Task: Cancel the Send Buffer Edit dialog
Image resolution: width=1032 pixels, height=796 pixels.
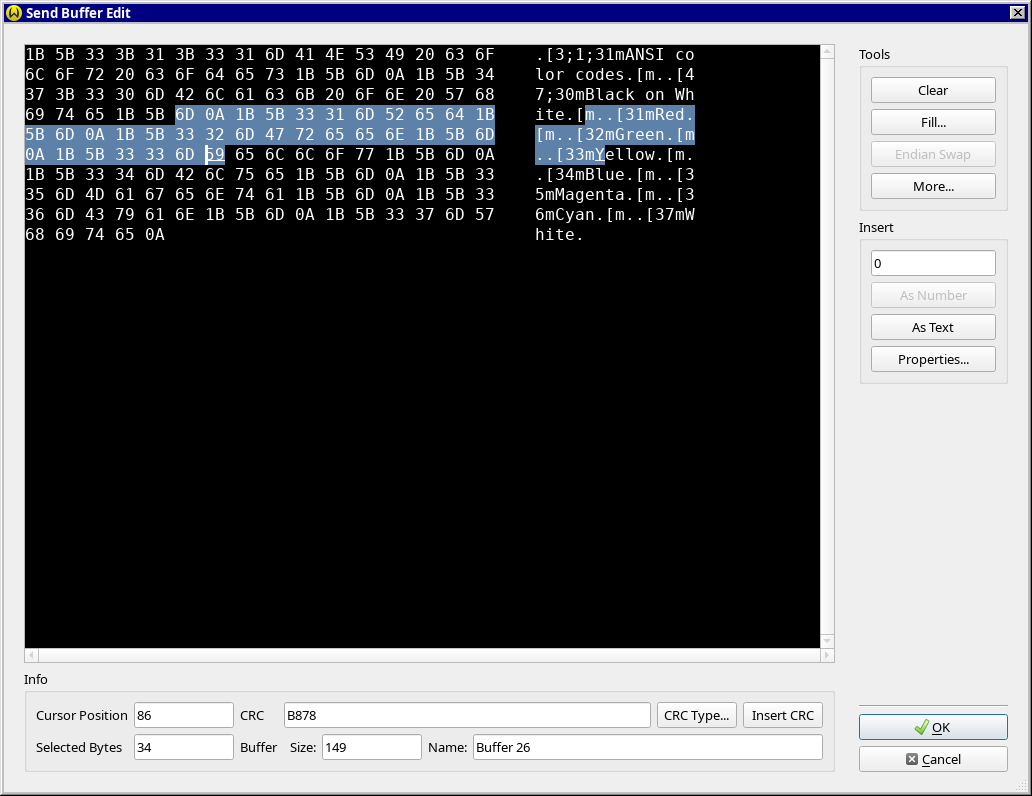Action: pos(933,759)
